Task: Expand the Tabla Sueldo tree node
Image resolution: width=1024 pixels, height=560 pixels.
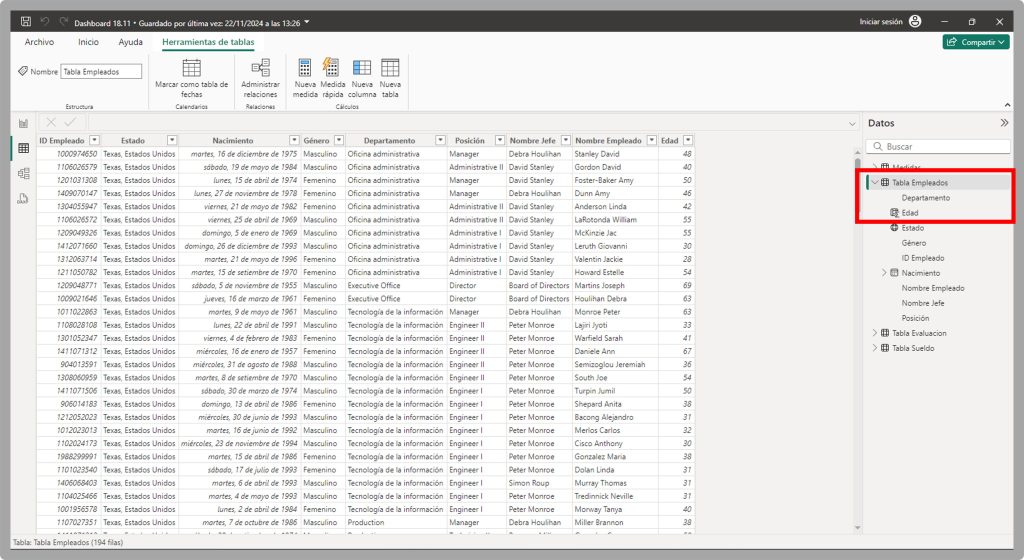Action: coord(875,348)
